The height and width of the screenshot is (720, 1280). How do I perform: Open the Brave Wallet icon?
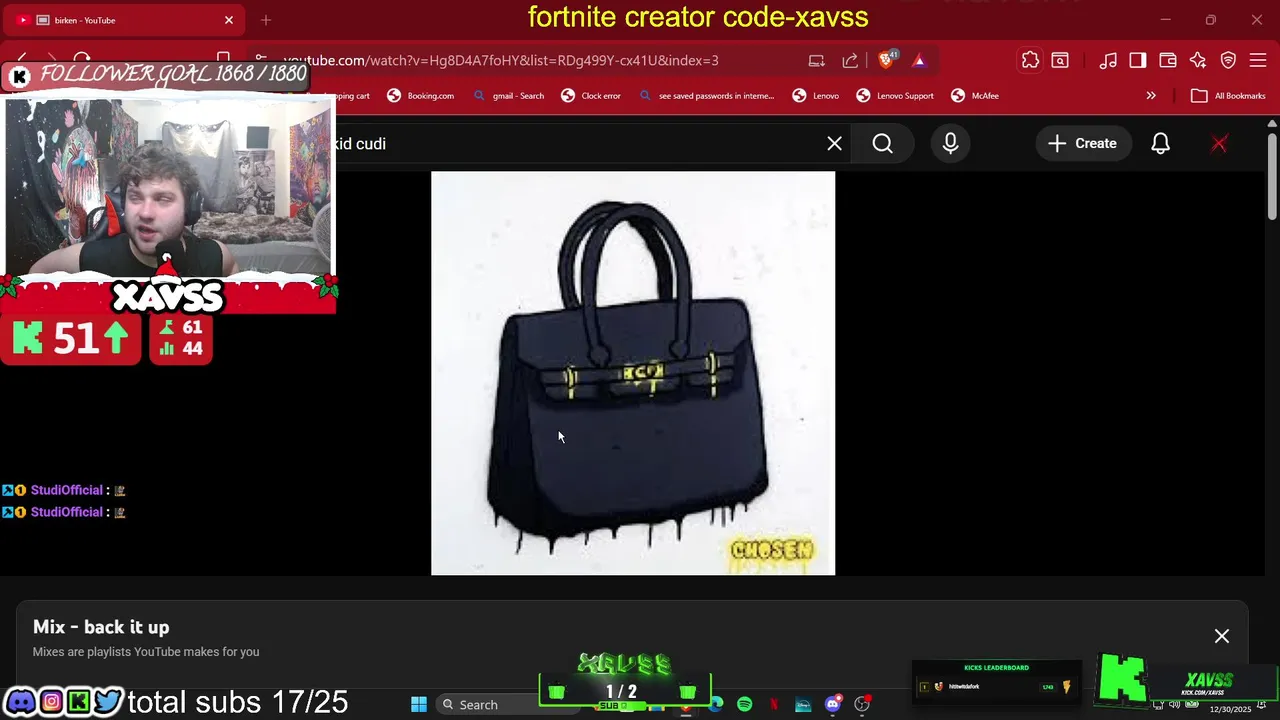coord(1167,60)
